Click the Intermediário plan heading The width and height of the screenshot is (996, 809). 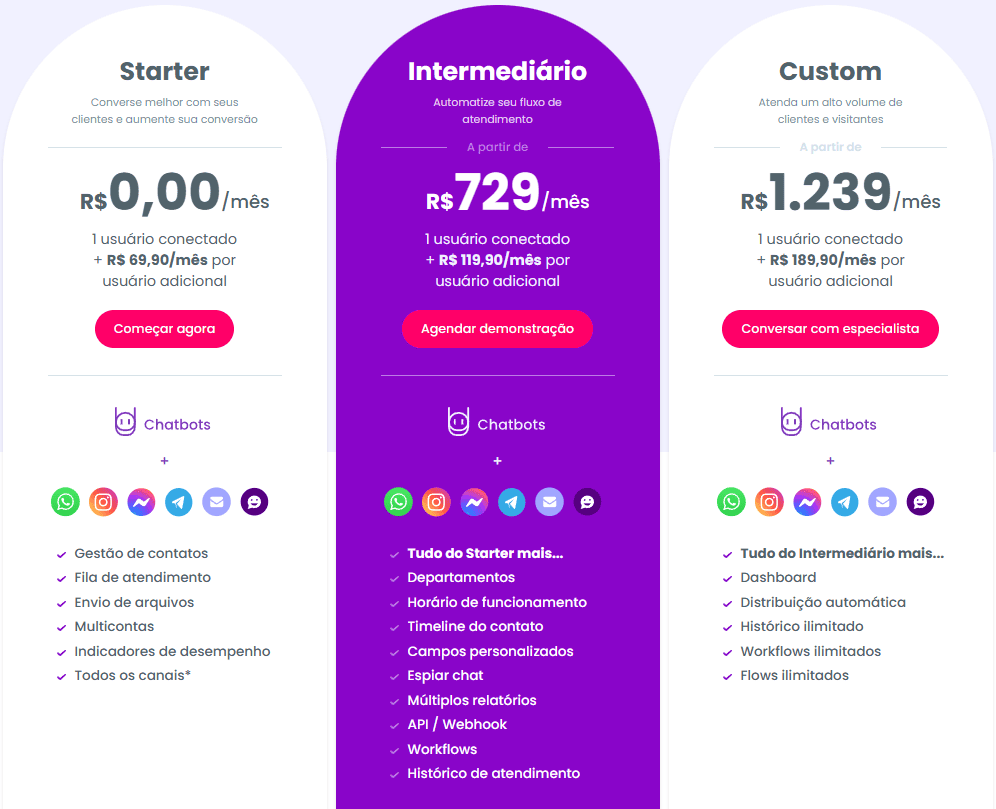497,71
